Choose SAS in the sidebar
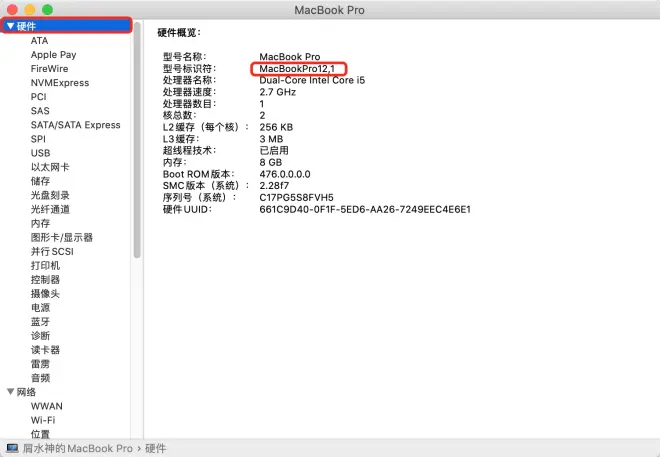The image size is (660, 457). click(x=40, y=111)
